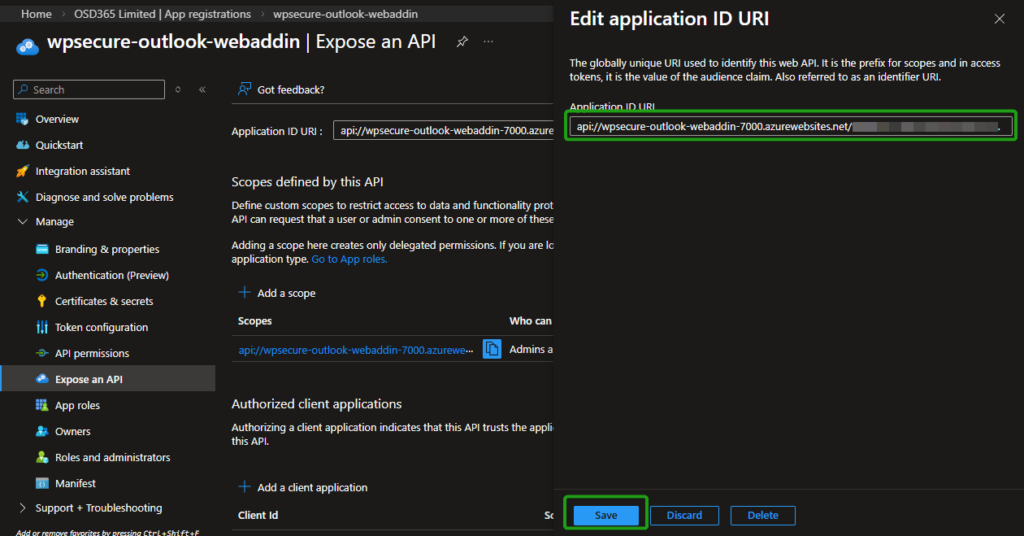This screenshot has height=536, width=1024.
Task: Click the Got feedback icon
Action: [244, 89]
